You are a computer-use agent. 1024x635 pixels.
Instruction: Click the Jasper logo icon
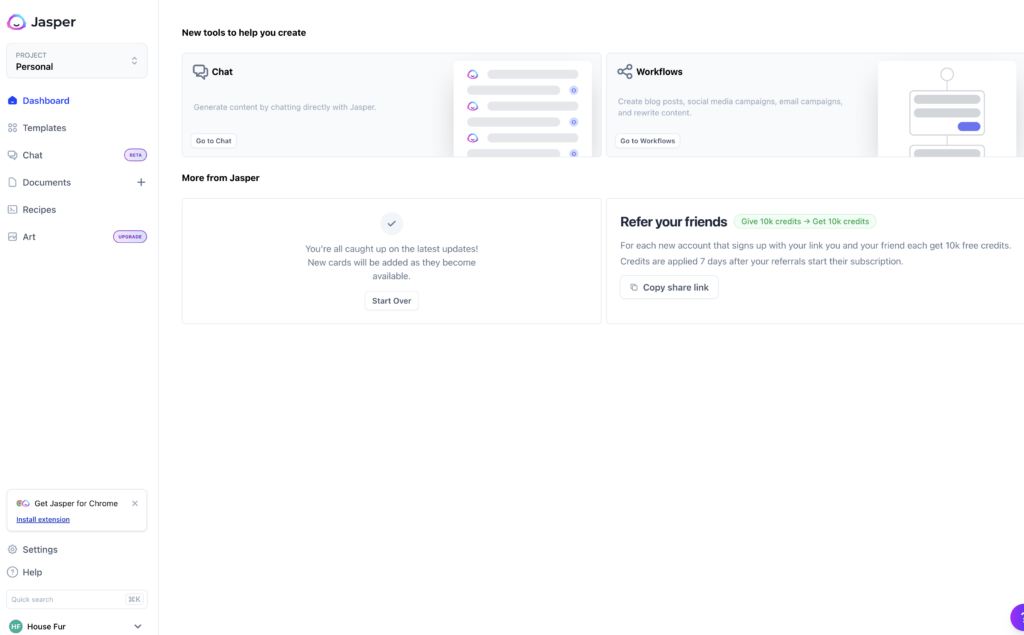(16, 22)
